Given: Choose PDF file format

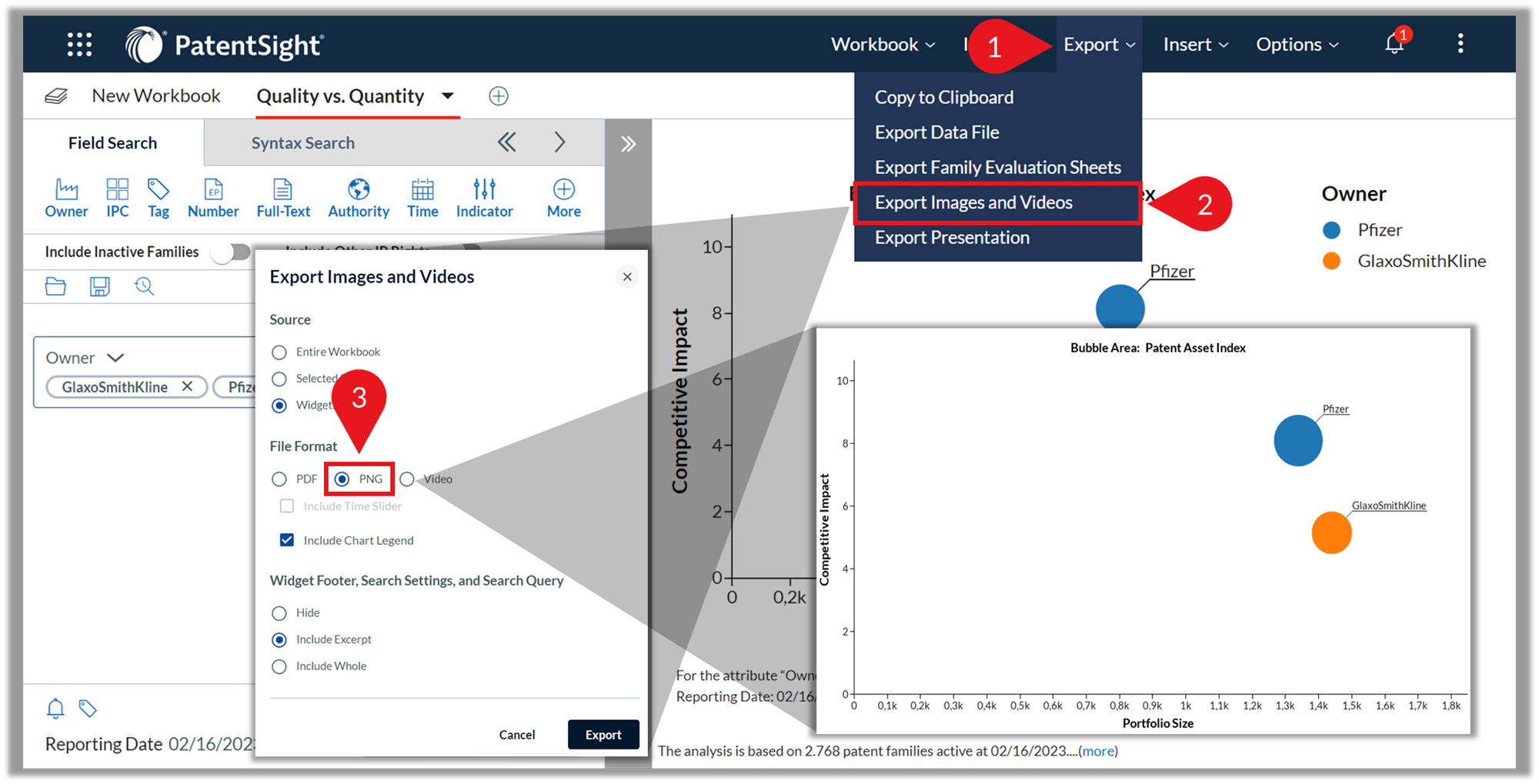Looking at the screenshot, I should tap(279, 479).
